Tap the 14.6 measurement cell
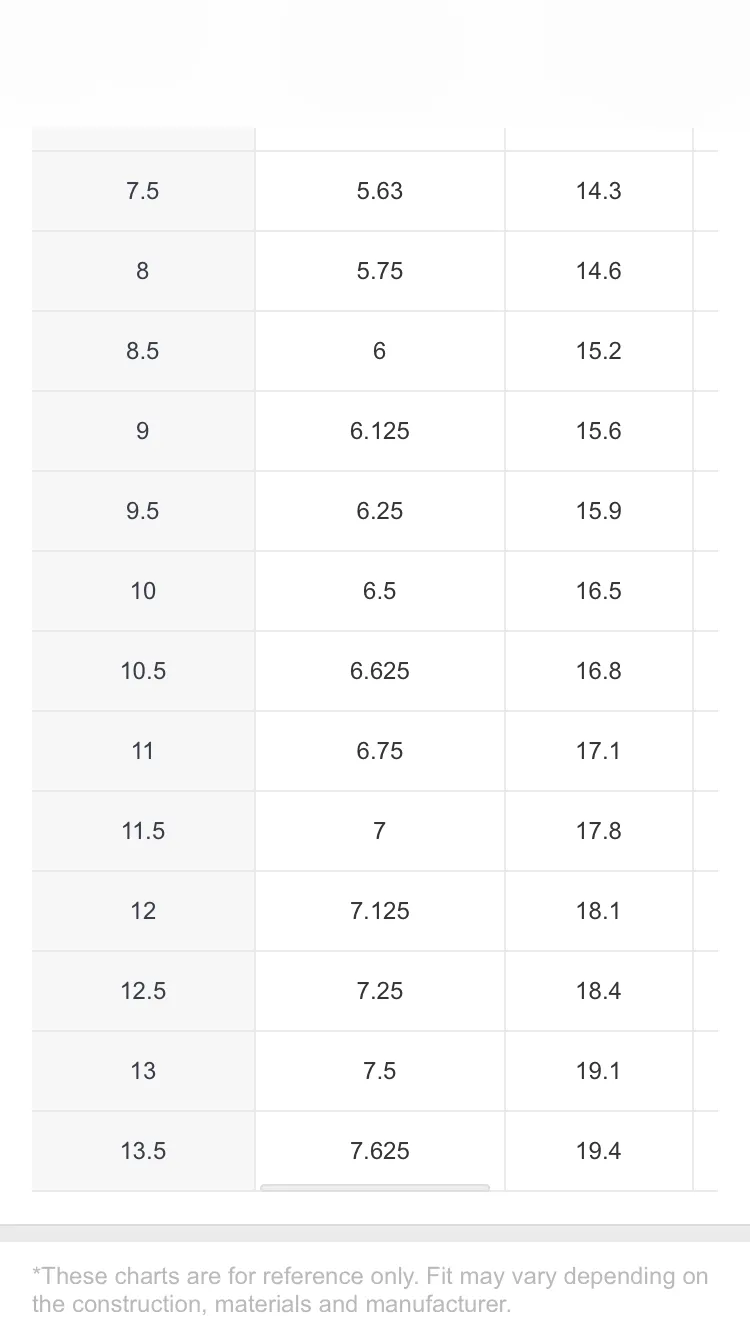This screenshot has width=750, height=1334. click(599, 271)
